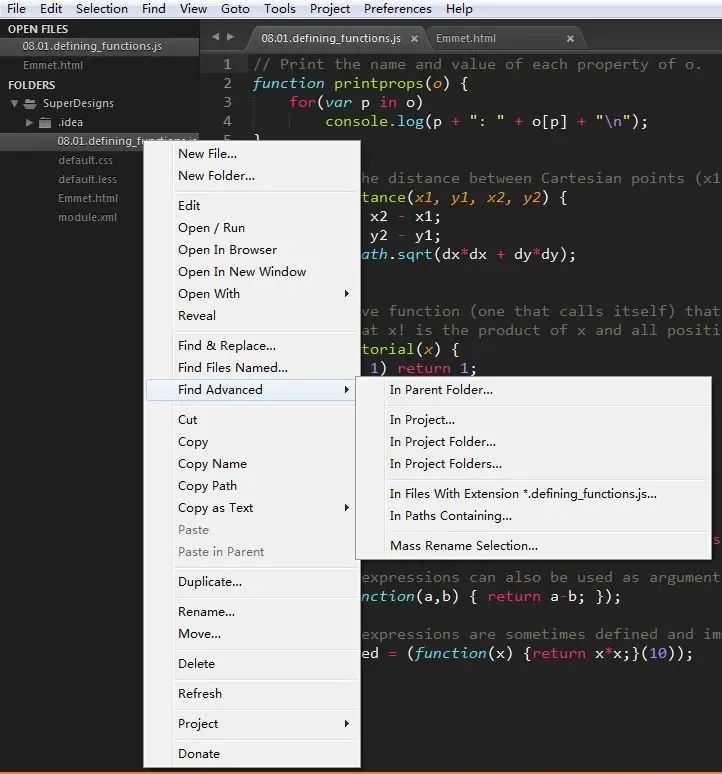Select default.less in the sidebar
Screen dimensions: 722x774
87,179
